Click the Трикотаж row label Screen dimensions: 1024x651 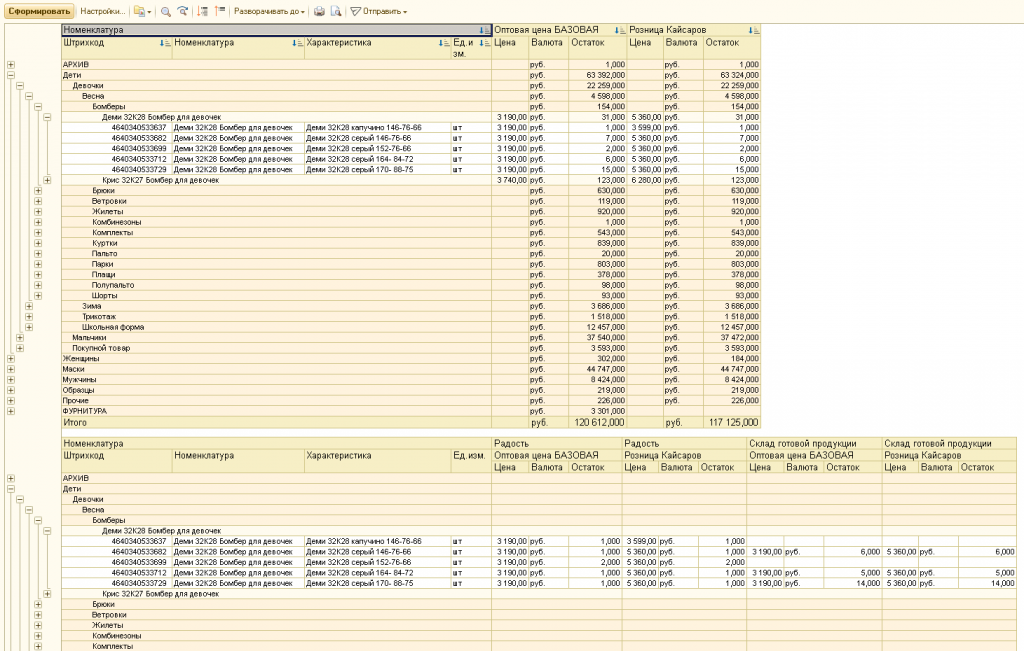tap(99, 317)
